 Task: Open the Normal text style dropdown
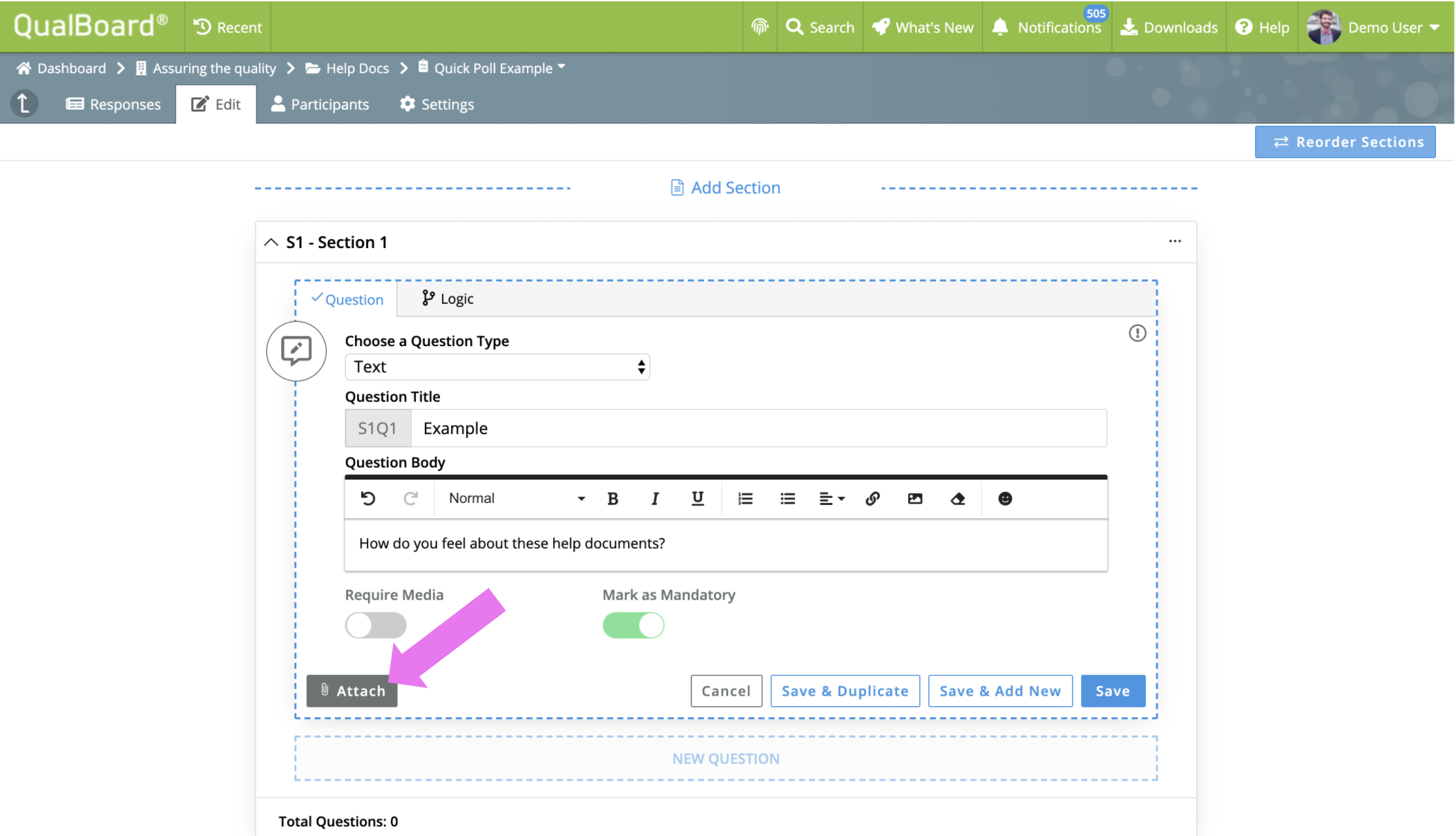(x=516, y=498)
